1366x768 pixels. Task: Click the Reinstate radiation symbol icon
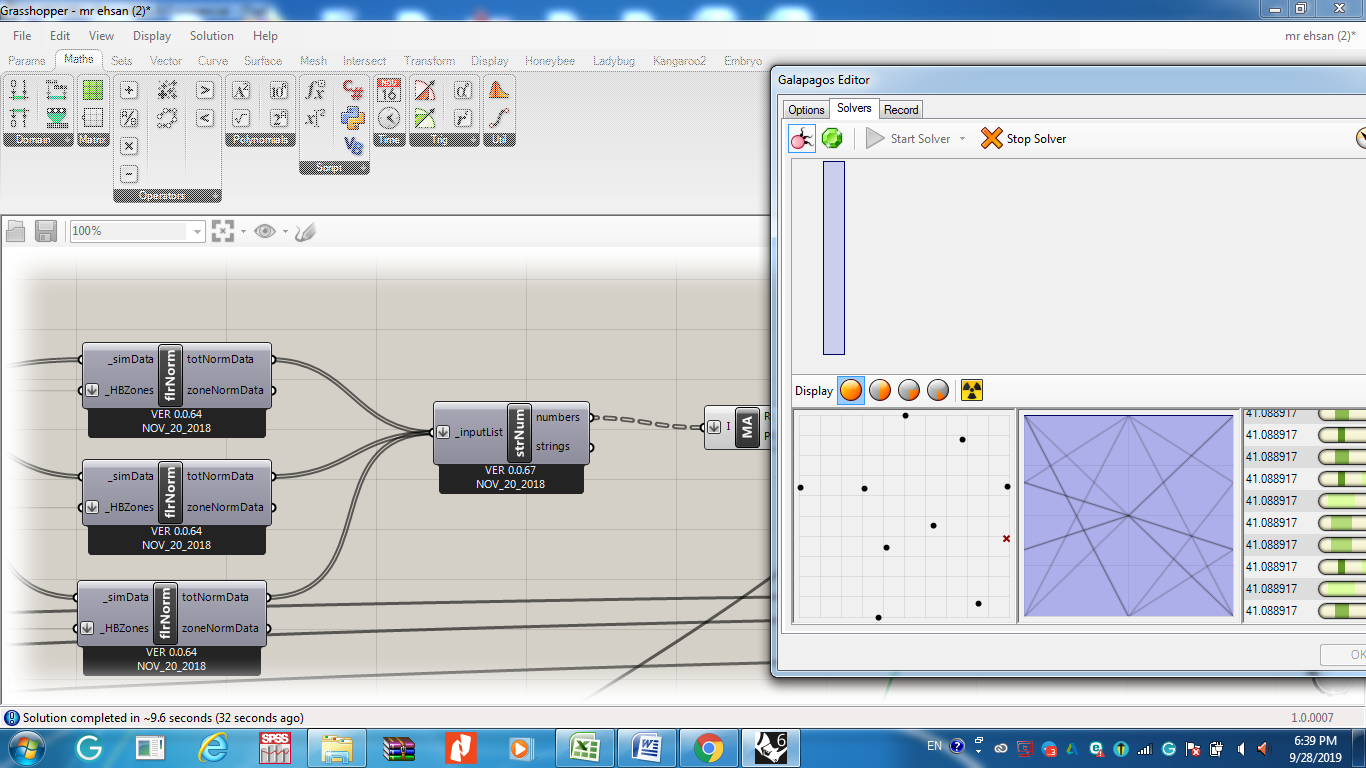coord(972,390)
